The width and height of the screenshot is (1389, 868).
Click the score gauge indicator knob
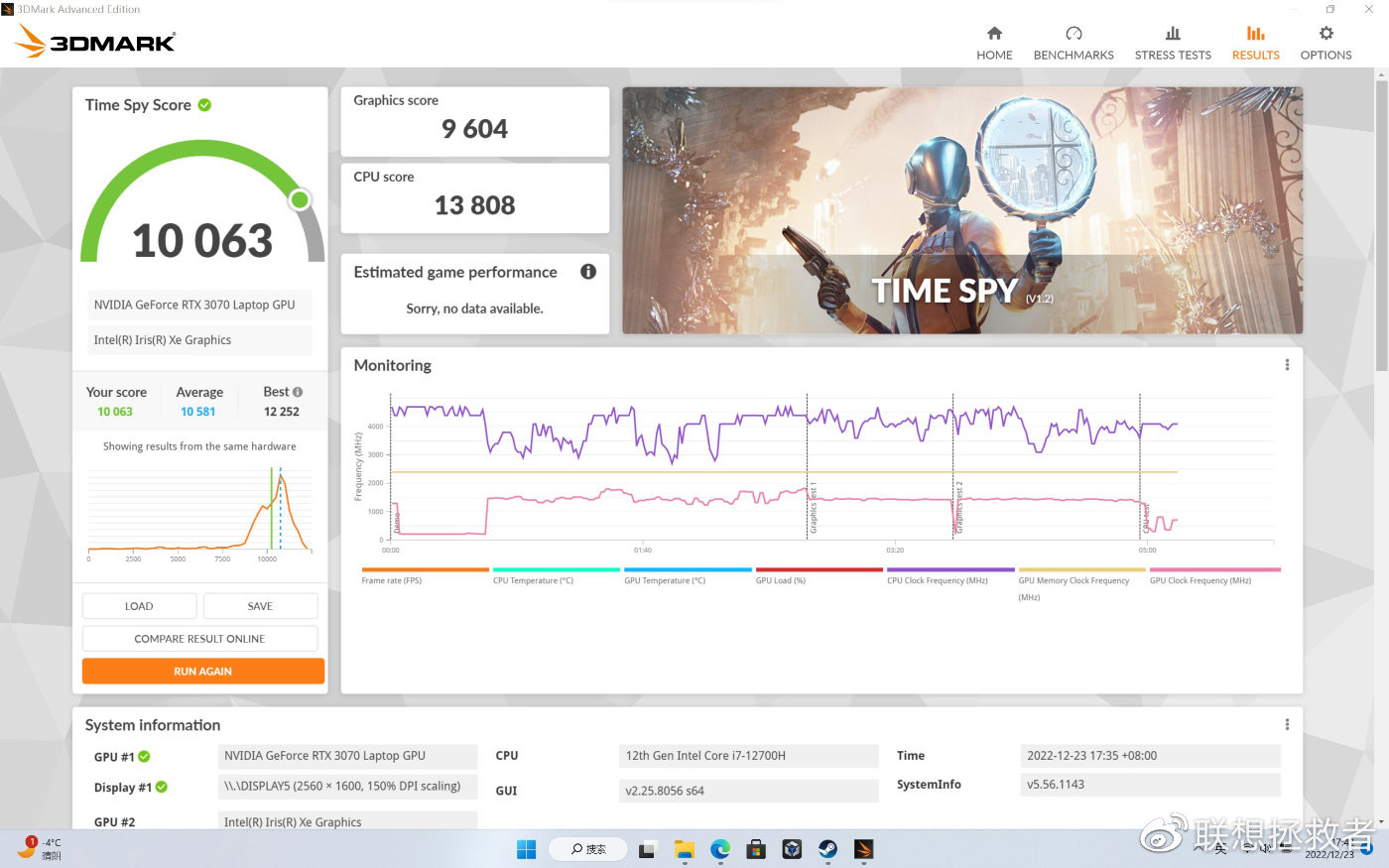click(x=300, y=200)
